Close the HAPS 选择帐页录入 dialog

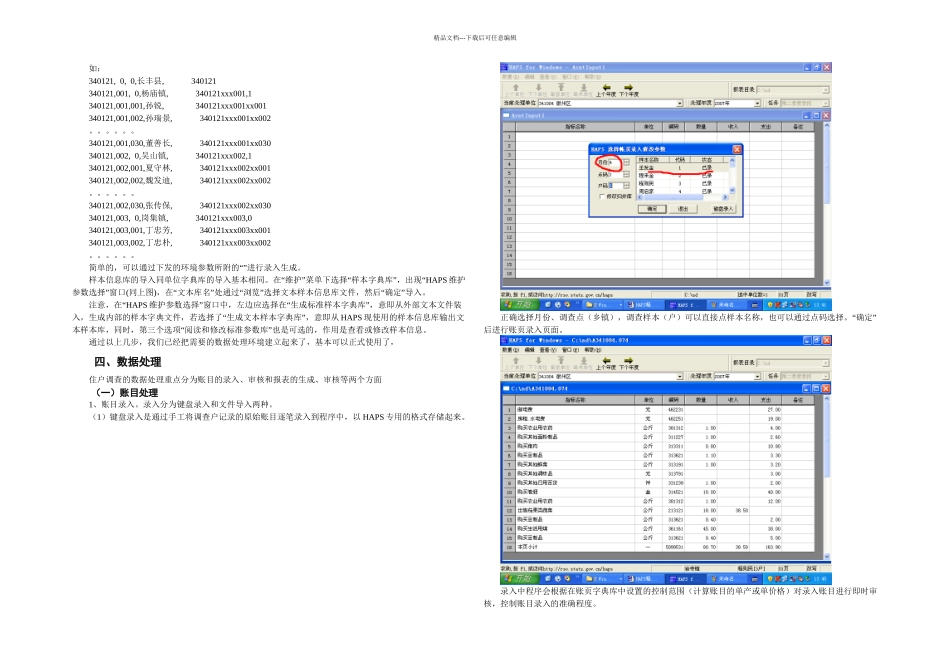(x=737, y=149)
